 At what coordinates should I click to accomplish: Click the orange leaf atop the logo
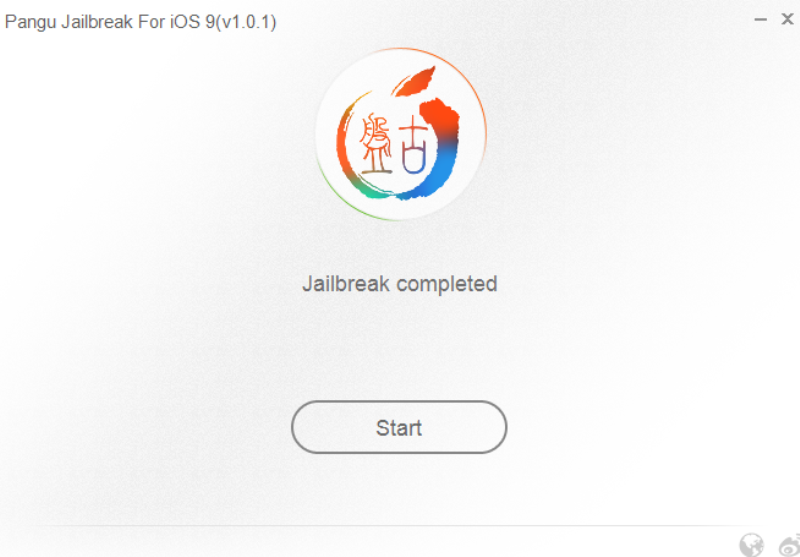414,82
